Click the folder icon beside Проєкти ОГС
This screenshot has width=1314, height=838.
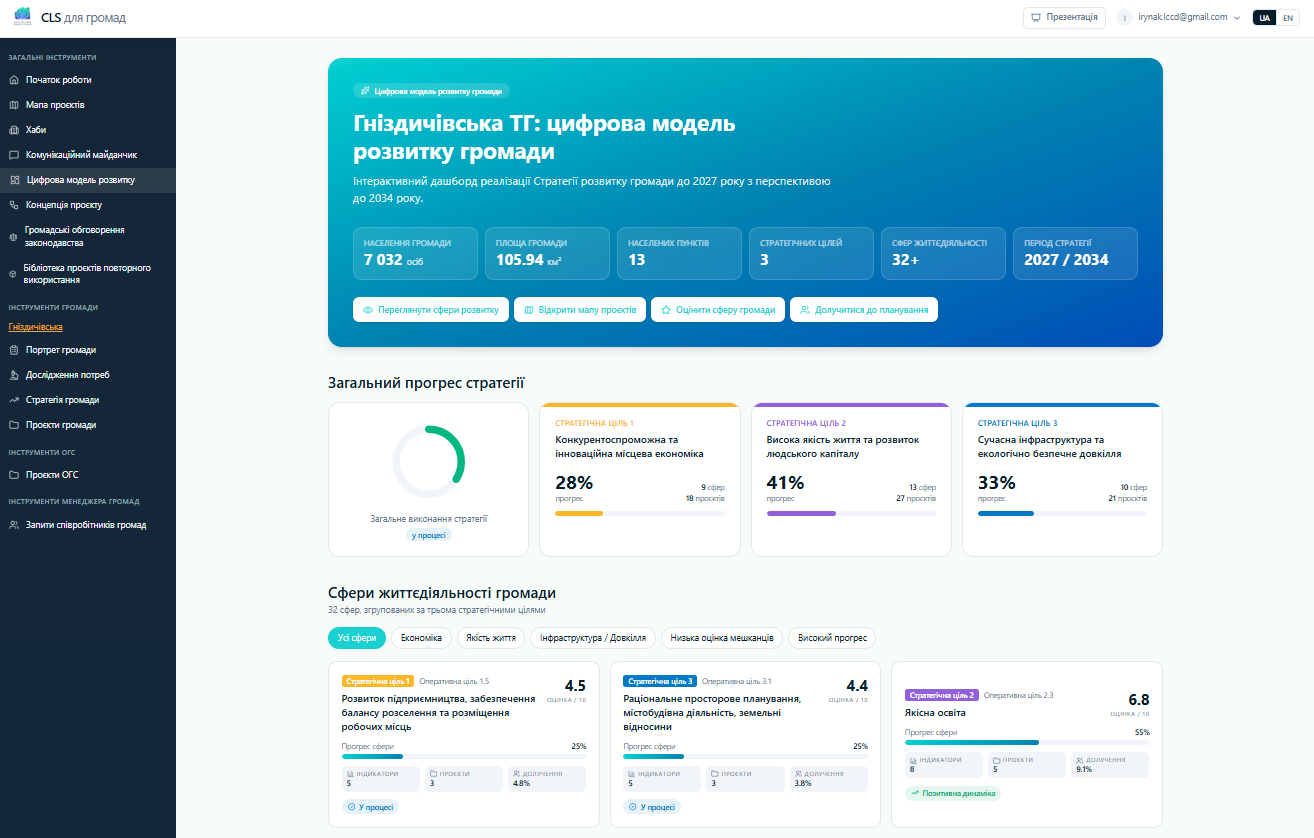(14, 475)
